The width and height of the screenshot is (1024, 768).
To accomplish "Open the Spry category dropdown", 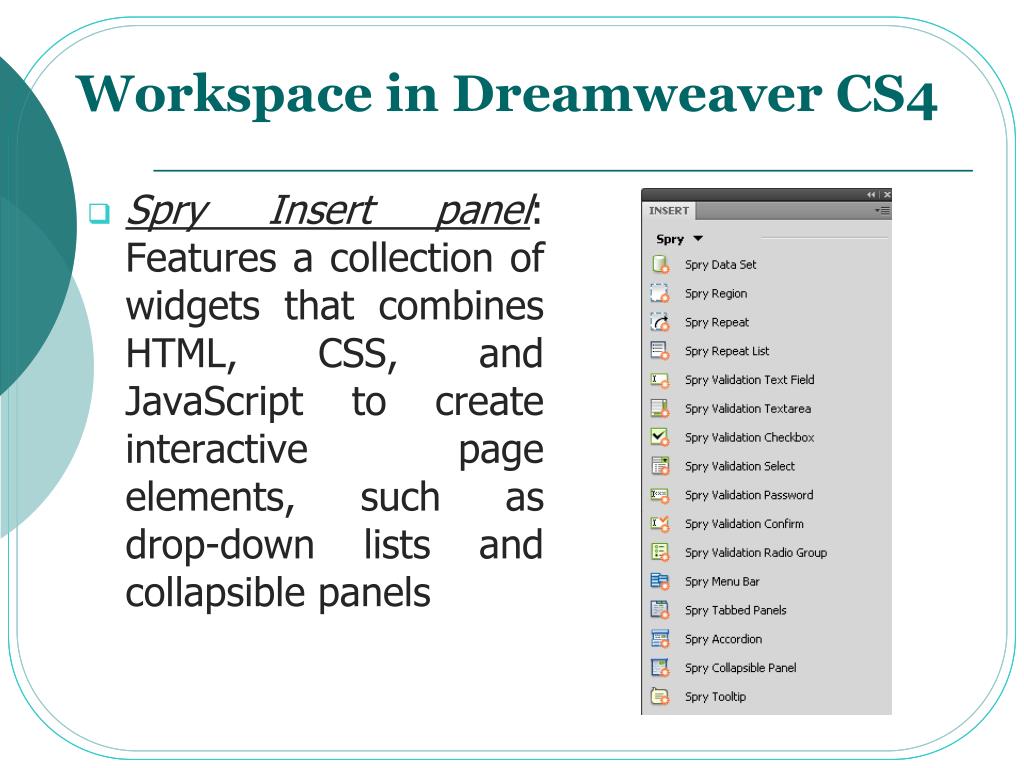I will click(x=679, y=239).
